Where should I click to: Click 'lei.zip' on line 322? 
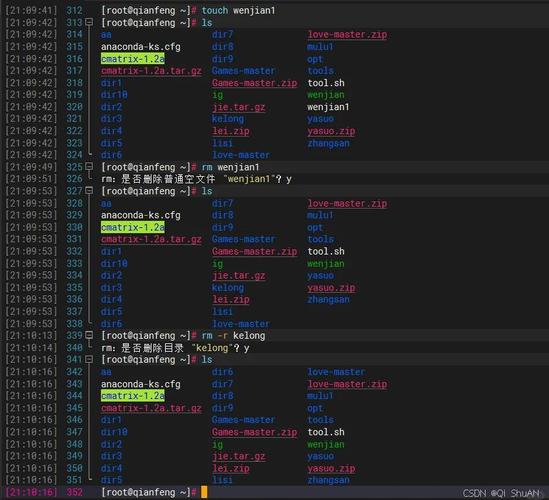[x=231, y=131]
